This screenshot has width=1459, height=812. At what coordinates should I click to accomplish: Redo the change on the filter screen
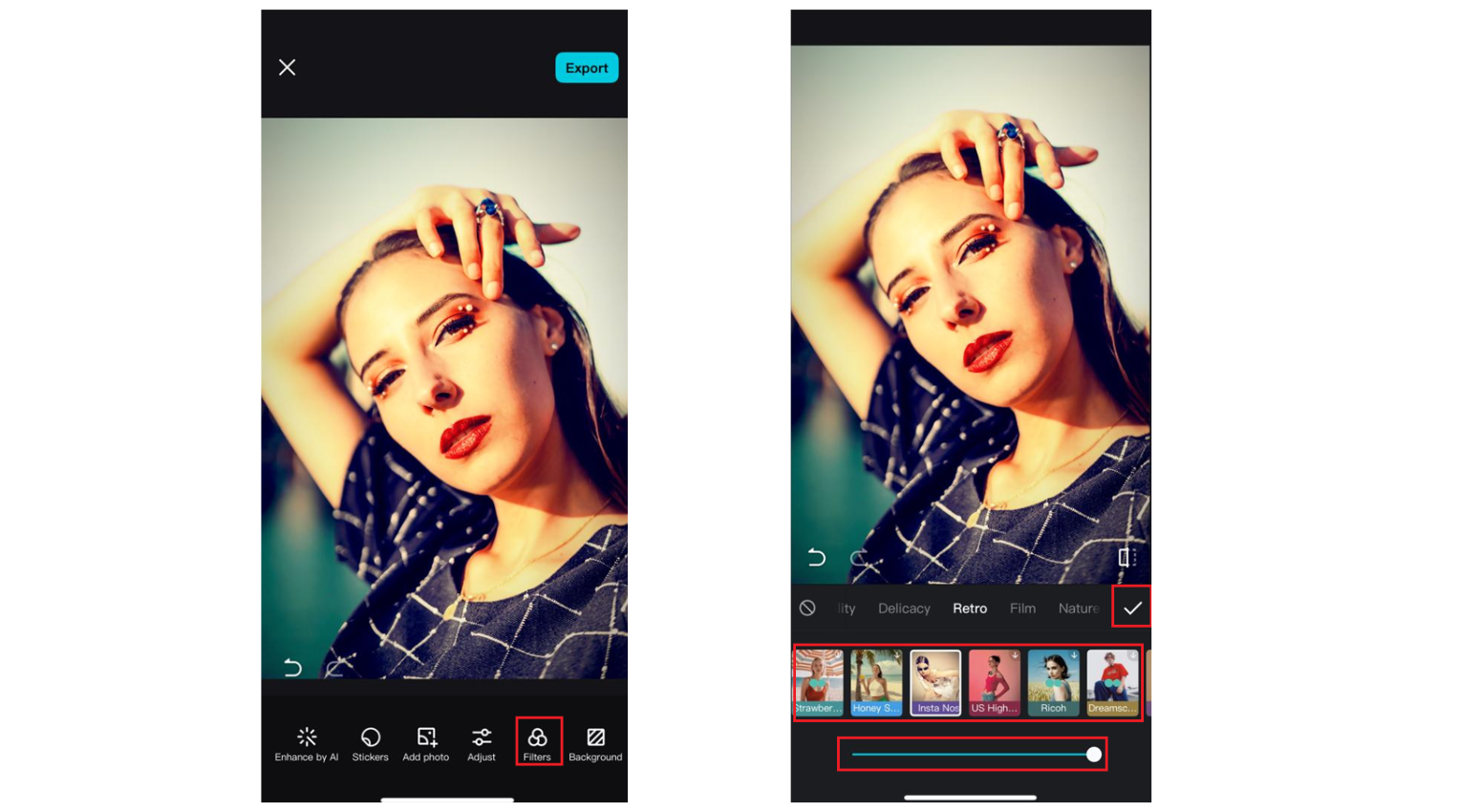pos(859,557)
